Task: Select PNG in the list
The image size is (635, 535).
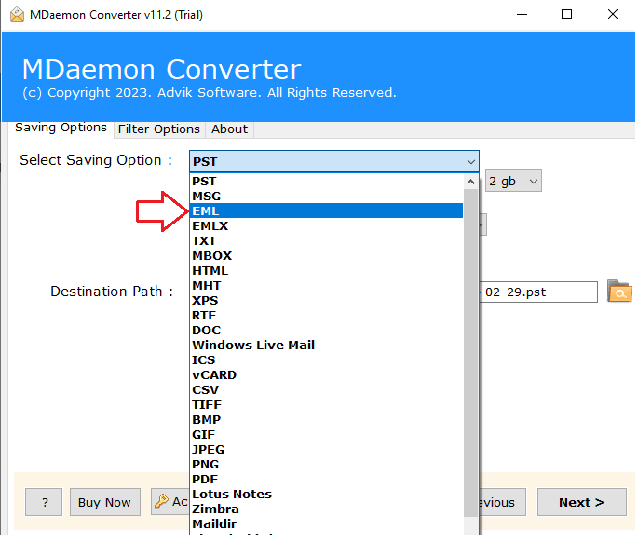Action: (x=326, y=464)
